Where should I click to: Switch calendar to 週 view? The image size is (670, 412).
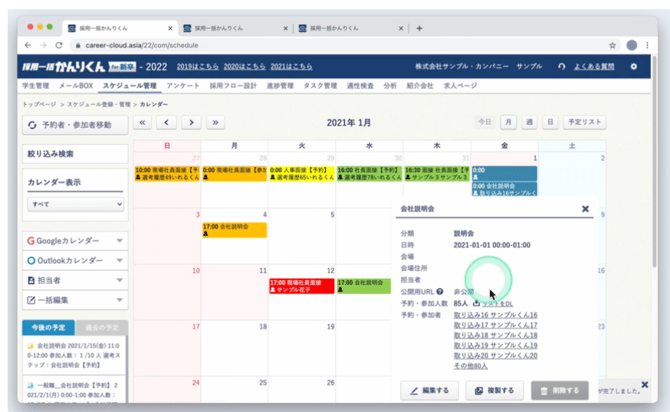pyautogui.click(x=530, y=122)
